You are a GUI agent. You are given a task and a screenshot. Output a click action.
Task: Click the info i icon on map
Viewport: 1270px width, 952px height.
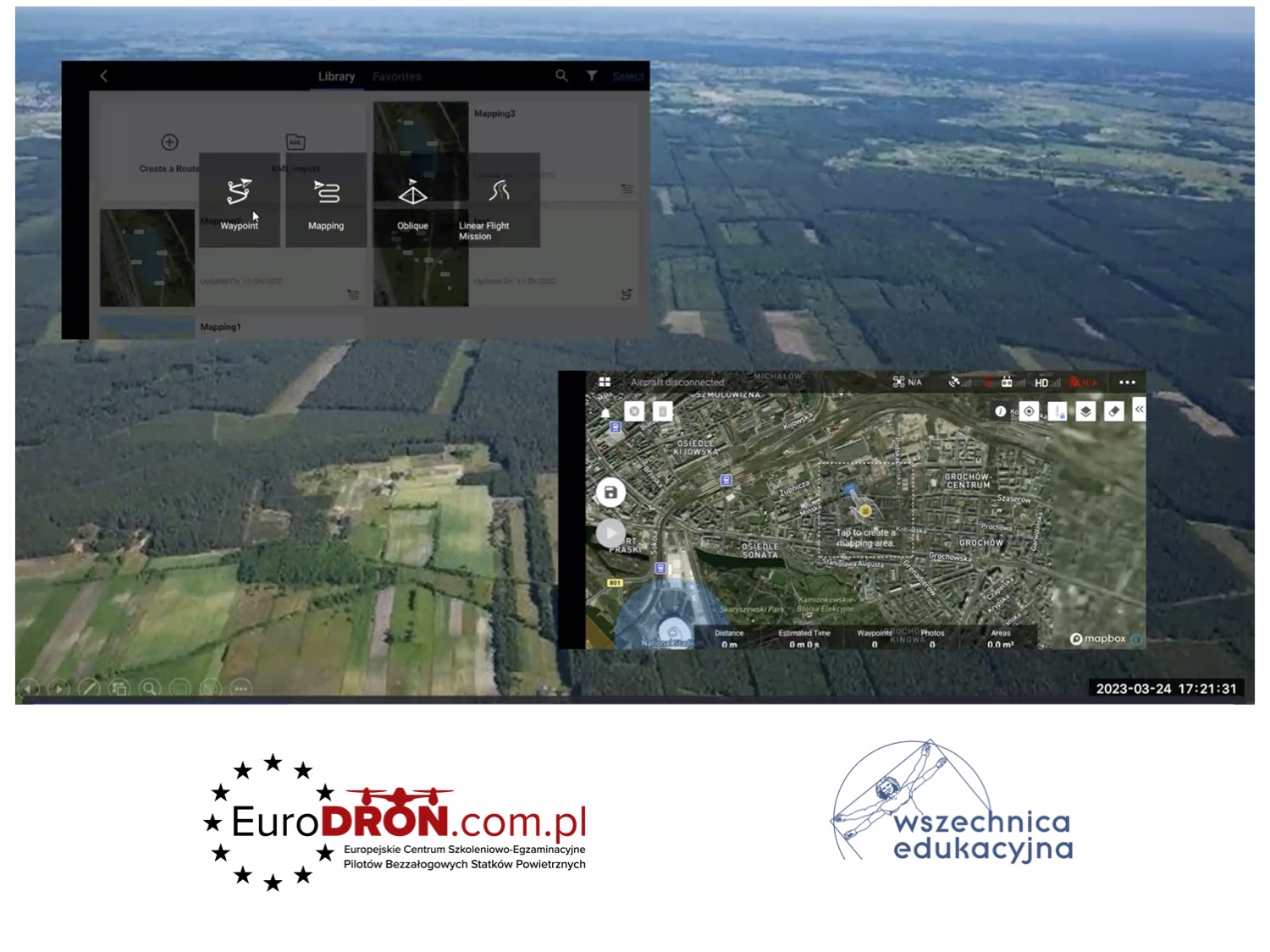[1001, 411]
